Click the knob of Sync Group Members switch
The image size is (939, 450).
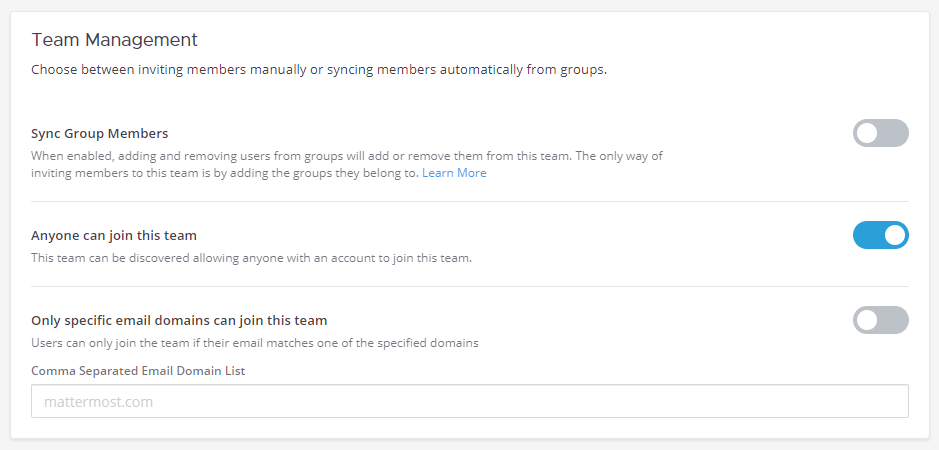pos(867,133)
